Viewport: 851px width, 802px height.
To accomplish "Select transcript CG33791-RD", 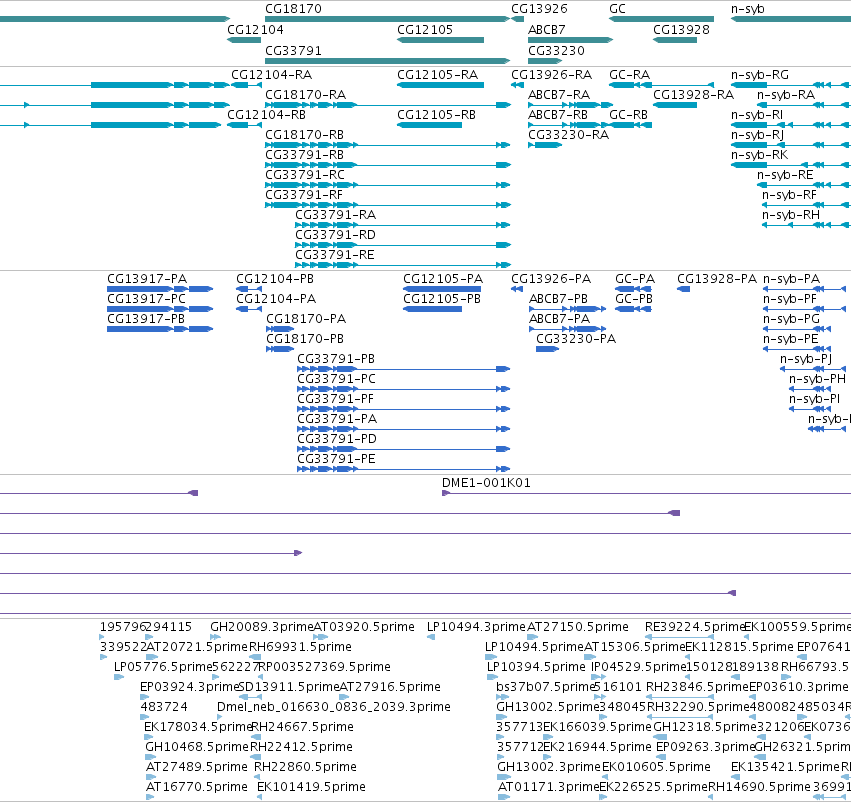I will click(403, 246).
